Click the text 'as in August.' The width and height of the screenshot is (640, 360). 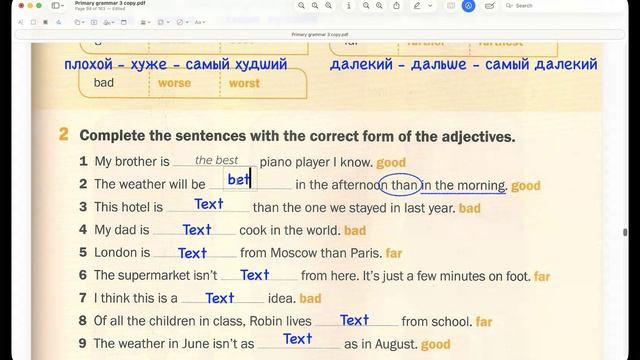[x=381, y=344]
